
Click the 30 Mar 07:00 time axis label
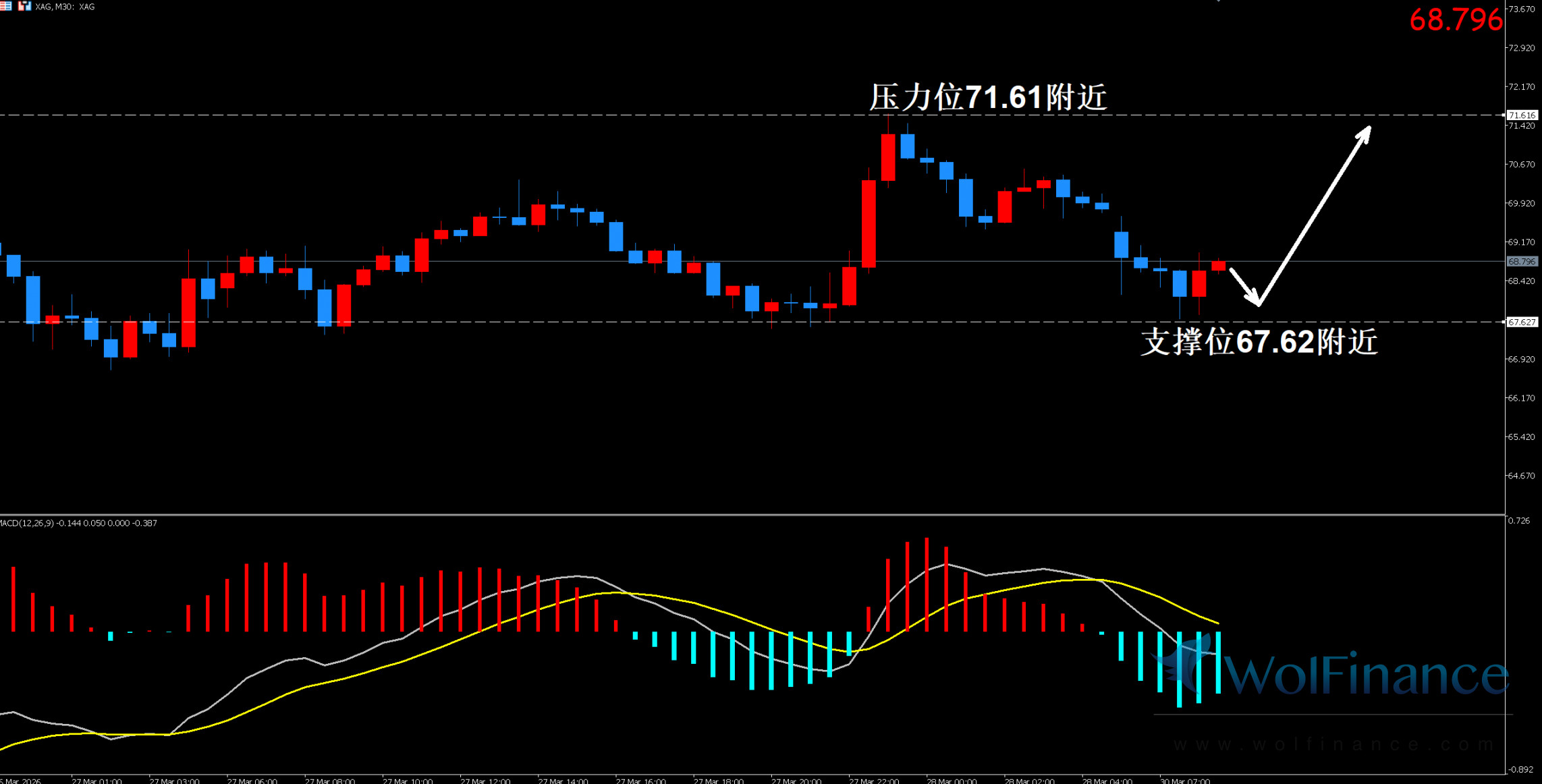[x=1184, y=781]
